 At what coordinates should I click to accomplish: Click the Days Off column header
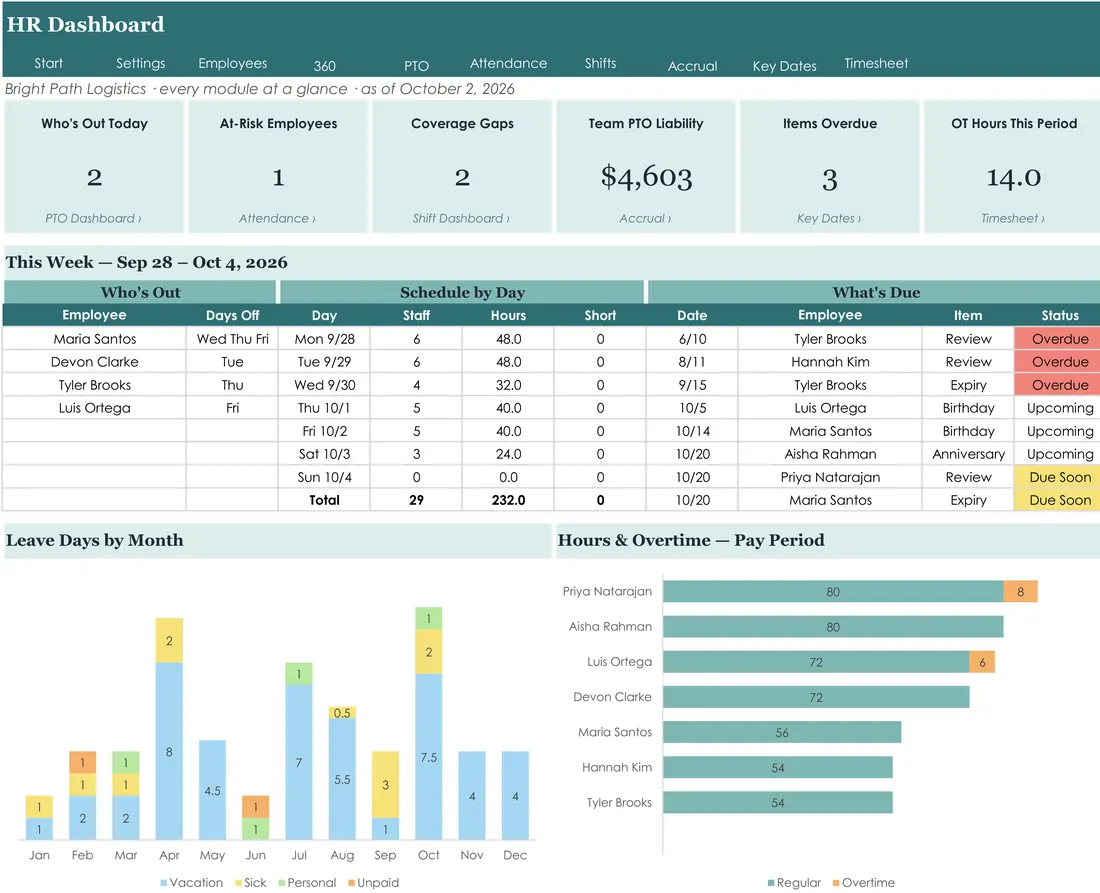click(x=232, y=315)
